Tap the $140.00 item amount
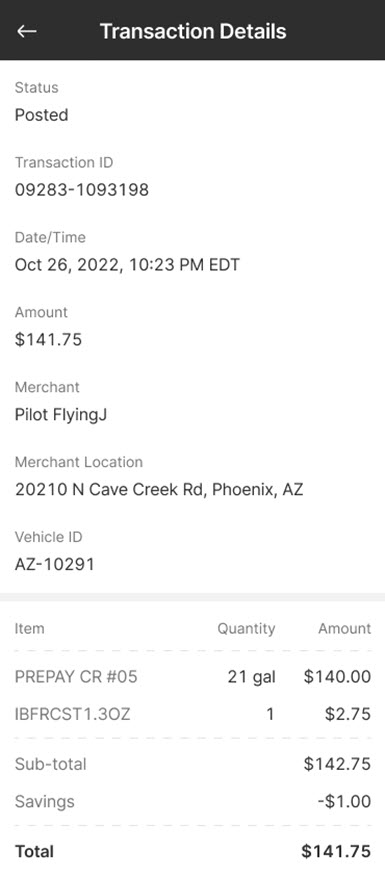 (337, 677)
